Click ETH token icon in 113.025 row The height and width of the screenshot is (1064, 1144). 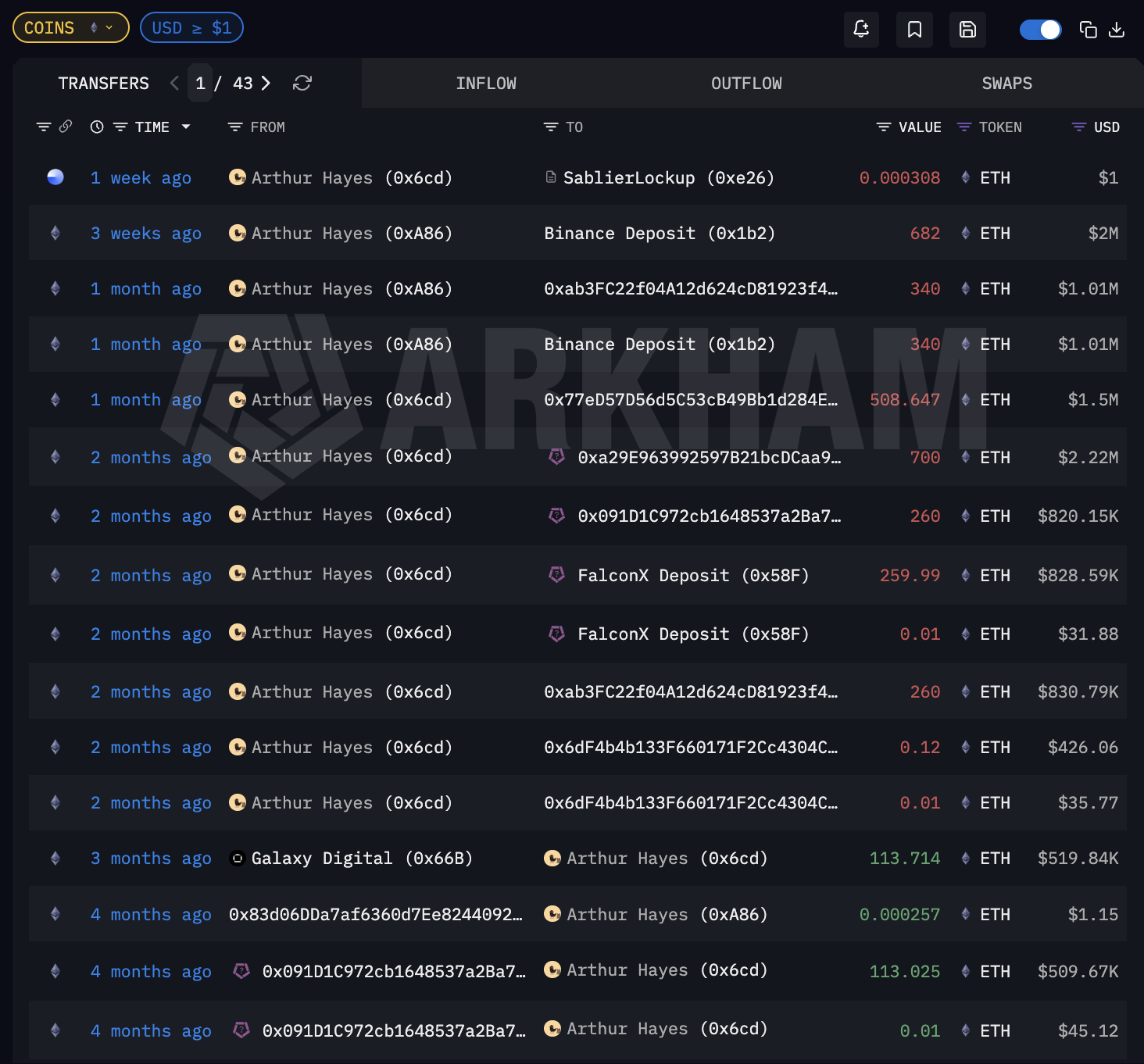(x=966, y=971)
